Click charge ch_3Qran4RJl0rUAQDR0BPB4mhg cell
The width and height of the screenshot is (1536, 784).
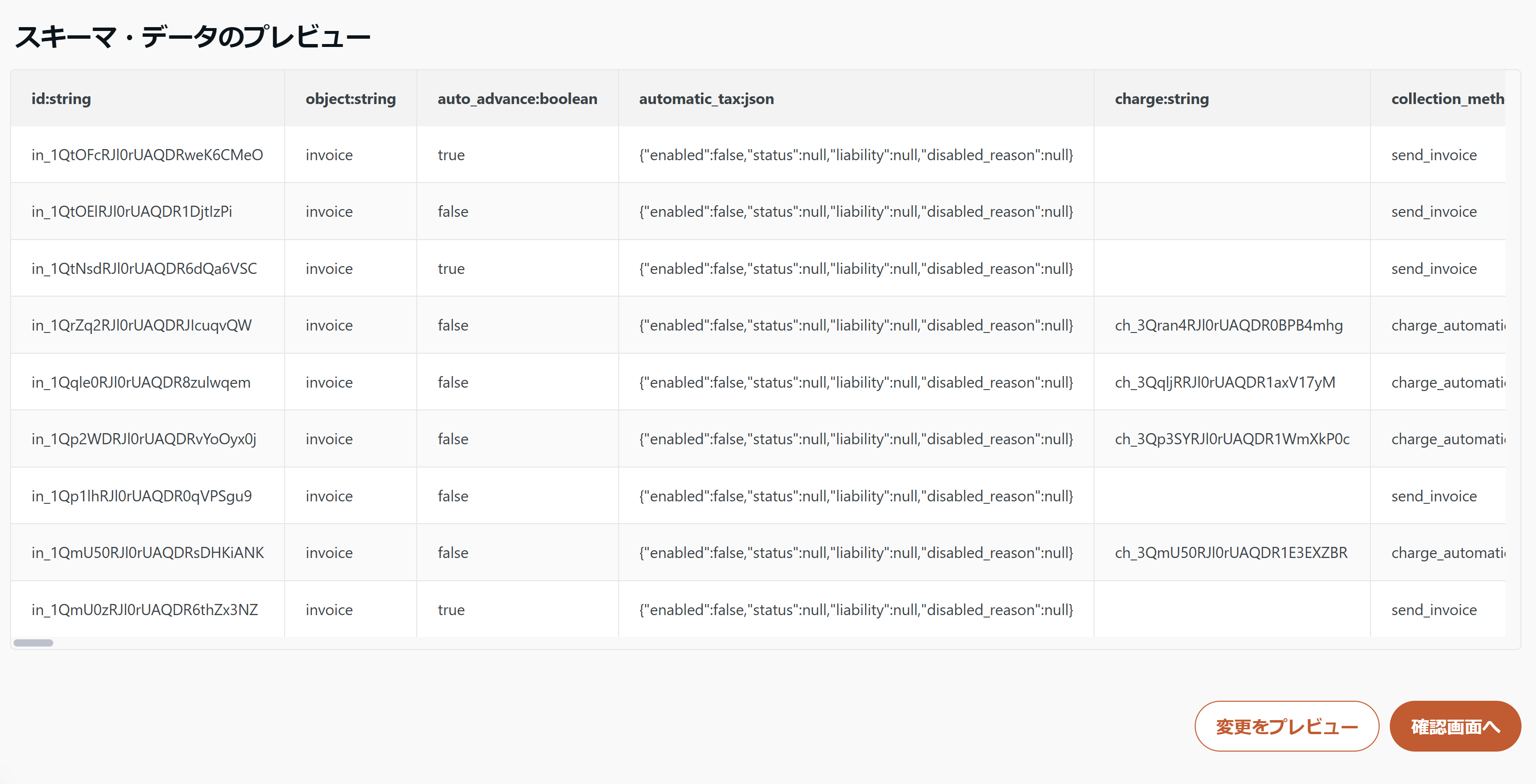click(1228, 326)
